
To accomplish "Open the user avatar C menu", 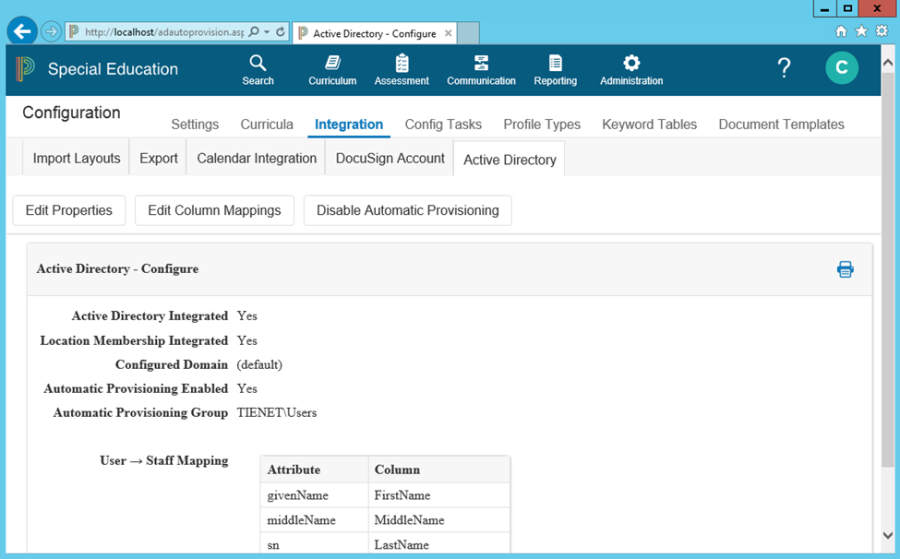I will 841,68.
